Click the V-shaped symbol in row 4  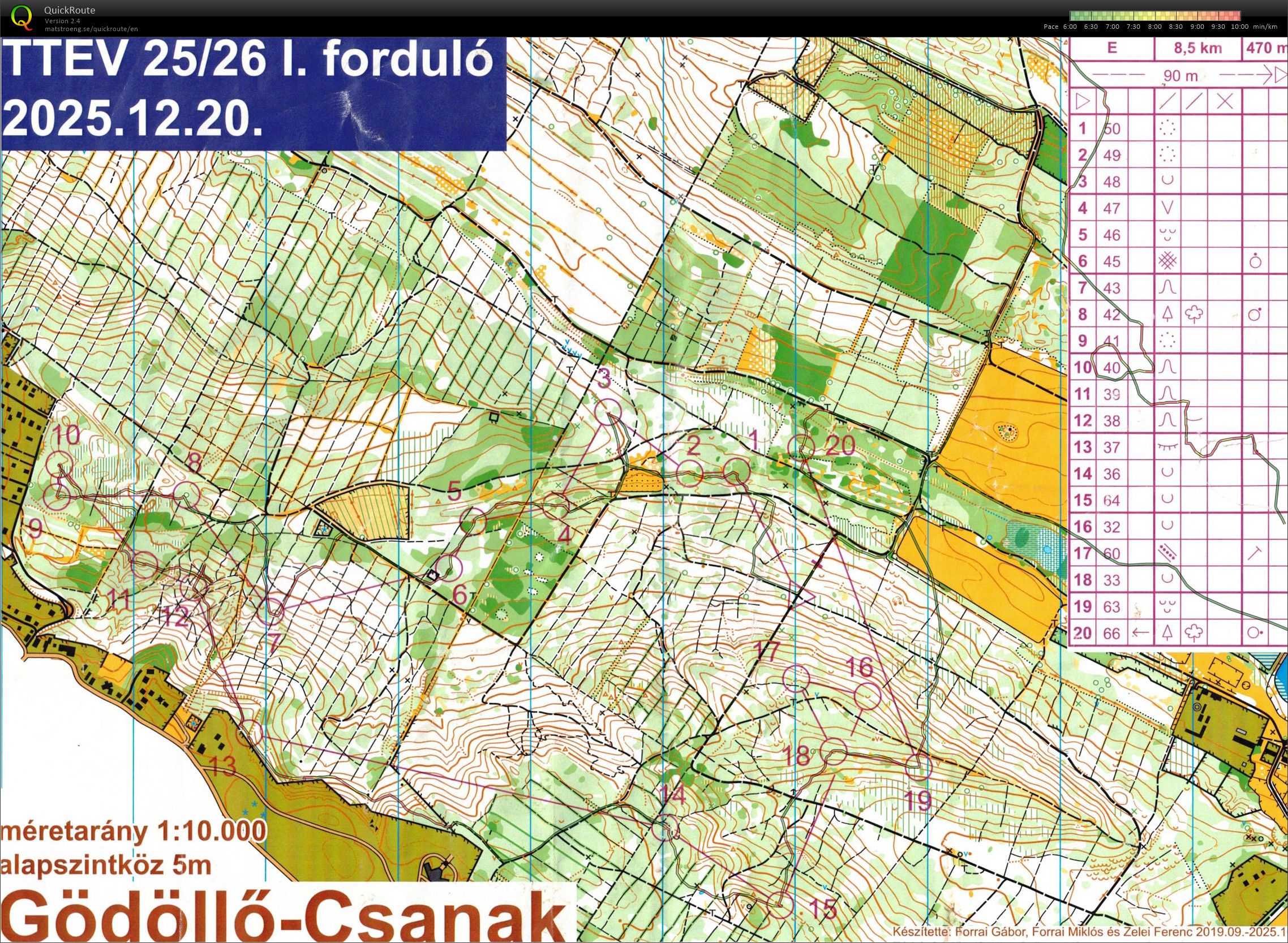coord(1168,208)
